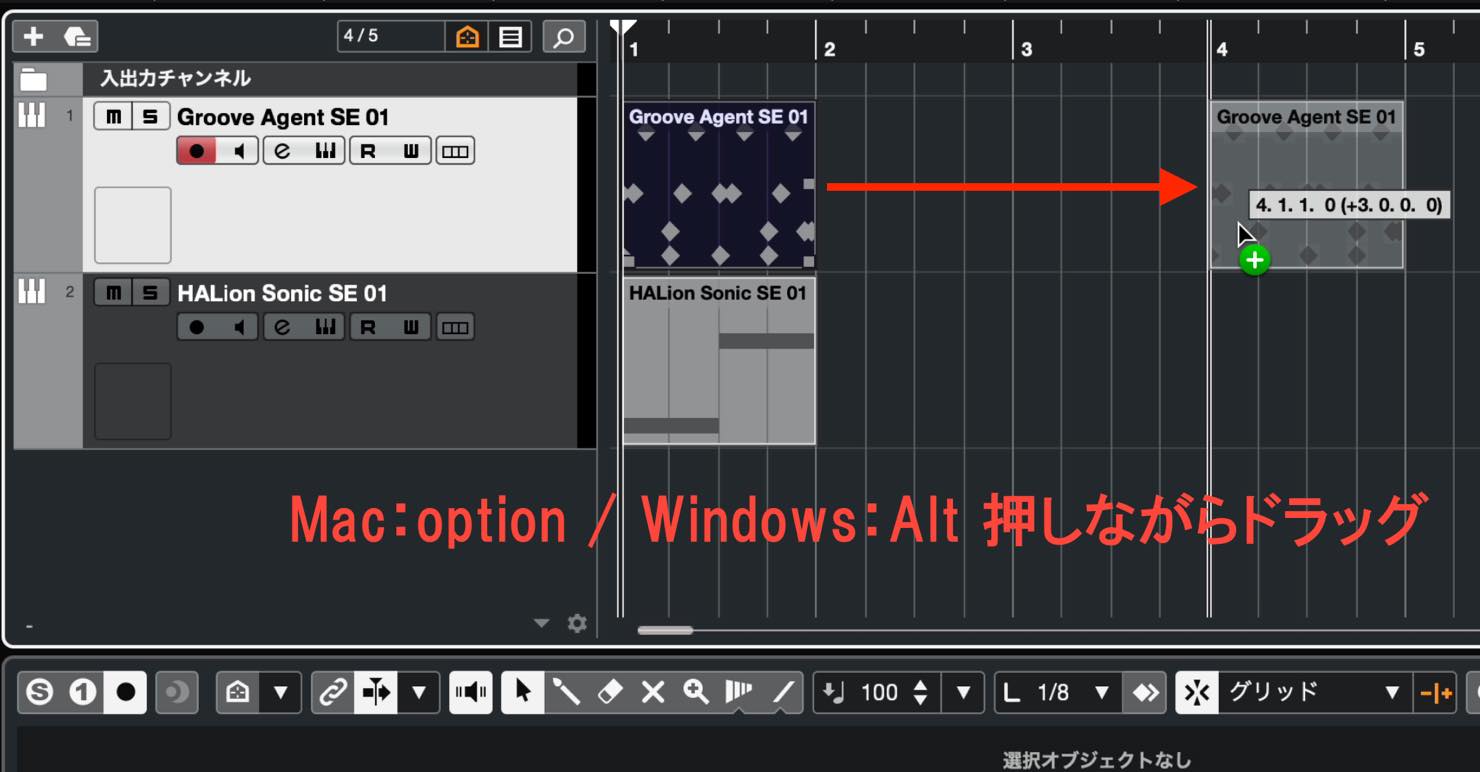Toggle write automation on HALion Sonic SE 01

point(411,327)
